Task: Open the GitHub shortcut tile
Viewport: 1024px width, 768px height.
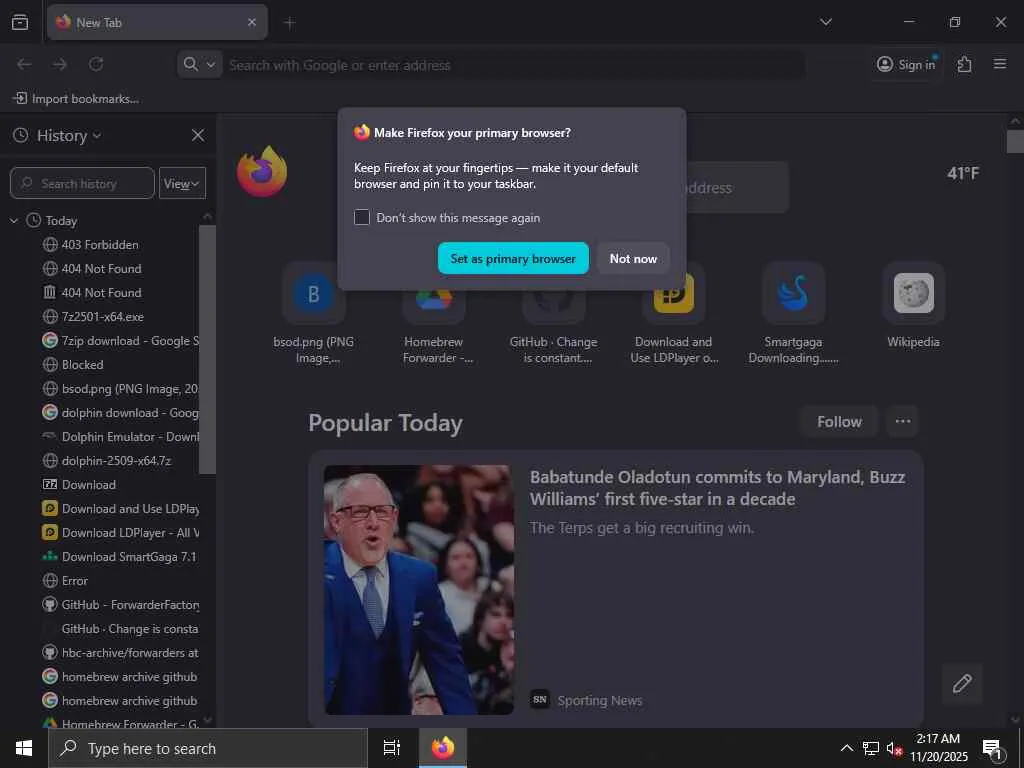Action: click(x=553, y=315)
